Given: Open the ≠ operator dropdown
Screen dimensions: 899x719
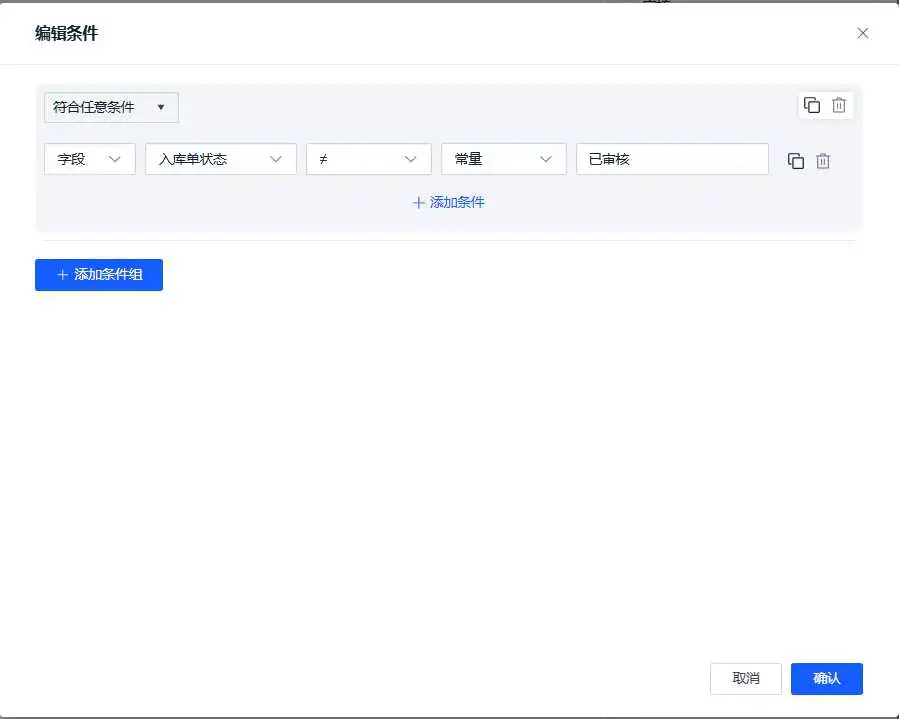Looking at the screenshot, I should 368,158.
